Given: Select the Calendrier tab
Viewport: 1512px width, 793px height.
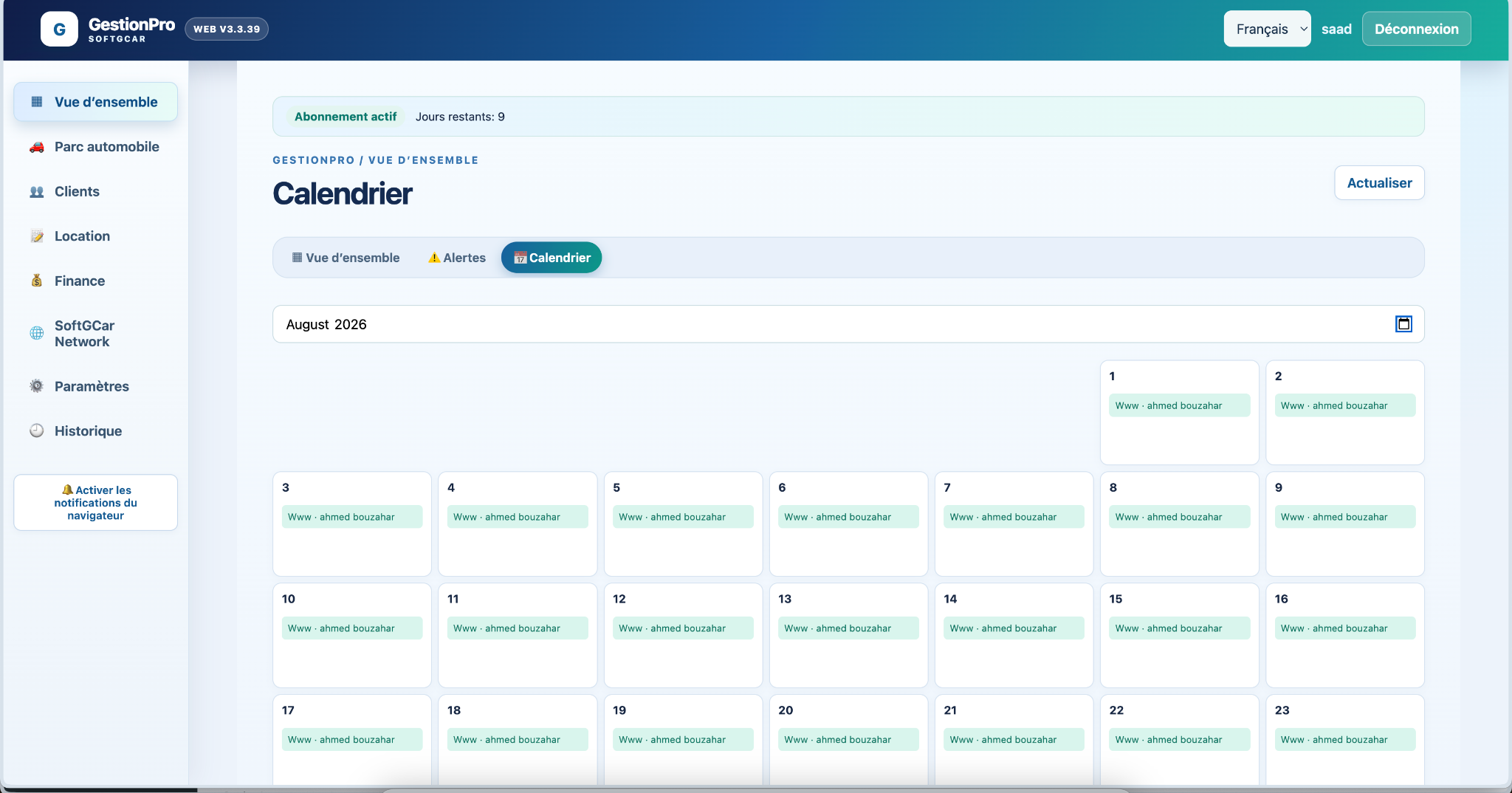Looking at the screenshot, I should click(551, 258).
